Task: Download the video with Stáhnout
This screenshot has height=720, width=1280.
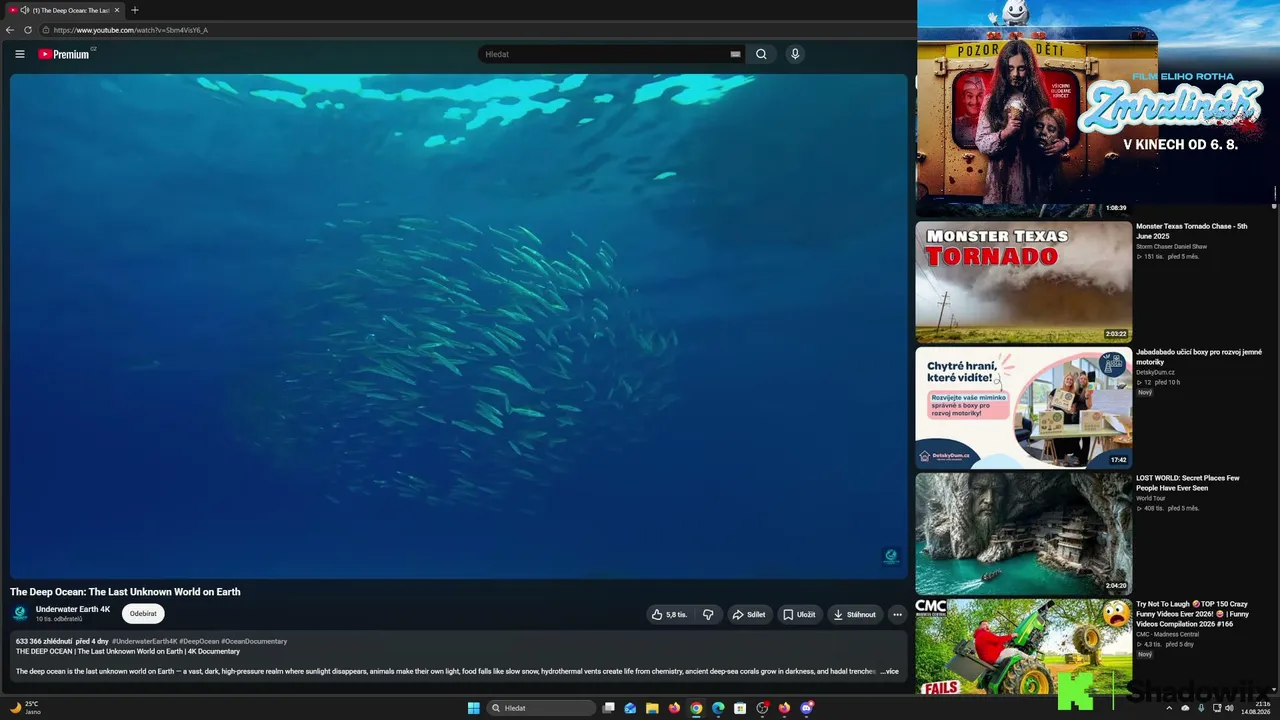Action: (854, 614)
